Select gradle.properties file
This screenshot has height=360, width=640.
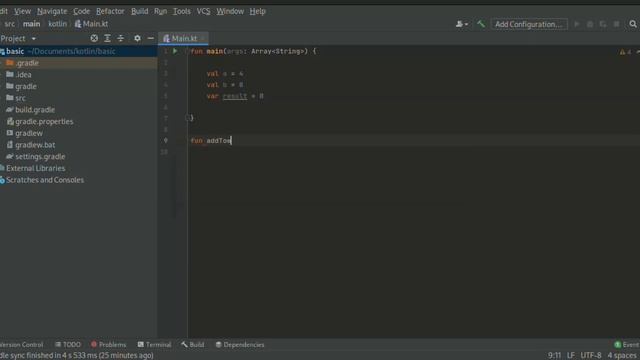[x=78, y=122]
